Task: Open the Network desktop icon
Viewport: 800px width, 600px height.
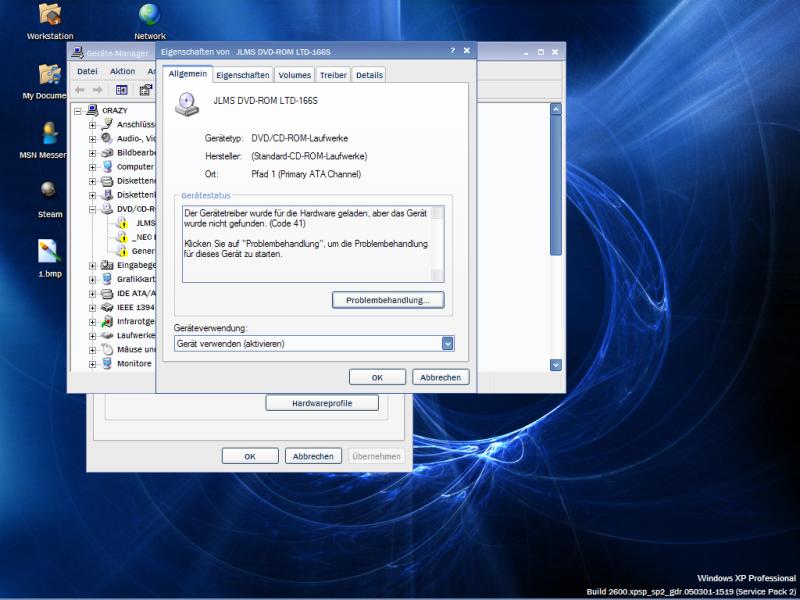Action: 149,15
